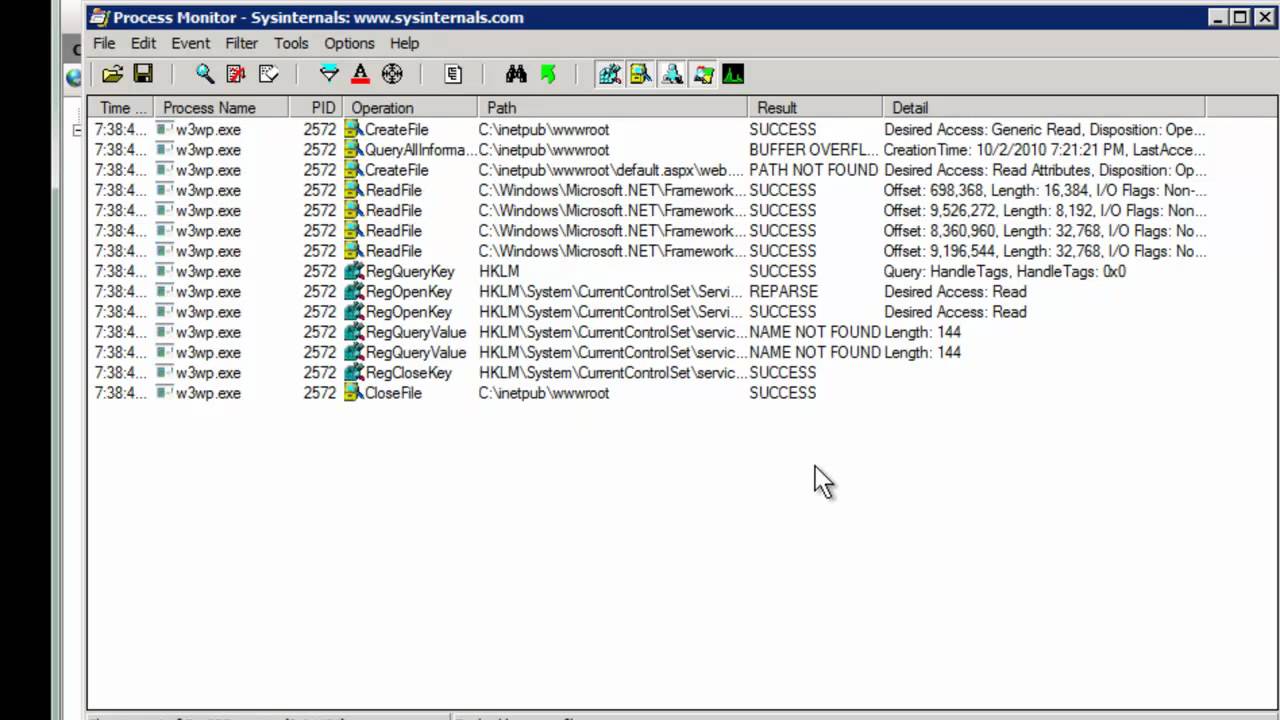The height and width of the screenshot is (720, 1280).
Task: Click detail Offset: 8,360,960, Length: 32,768
Action: [1045, 231]
